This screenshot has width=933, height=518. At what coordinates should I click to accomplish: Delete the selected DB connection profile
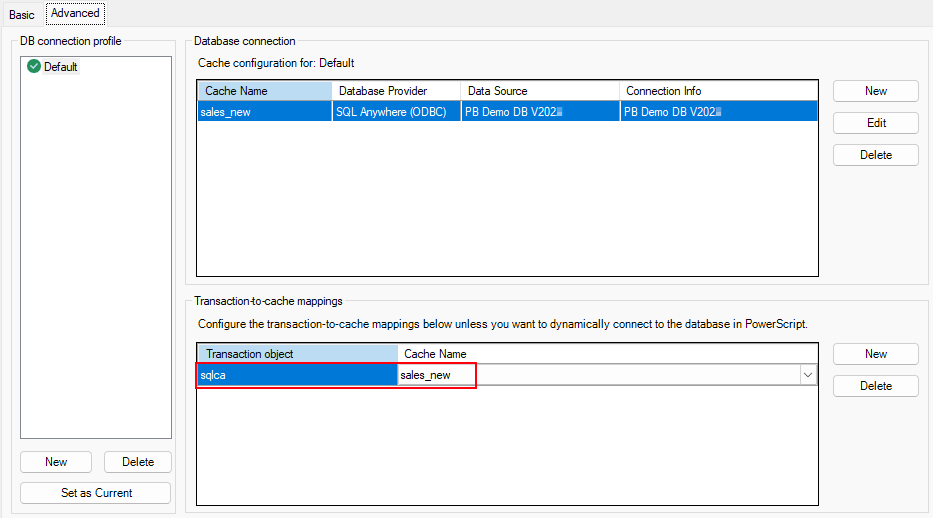click(x=138, y=462)
